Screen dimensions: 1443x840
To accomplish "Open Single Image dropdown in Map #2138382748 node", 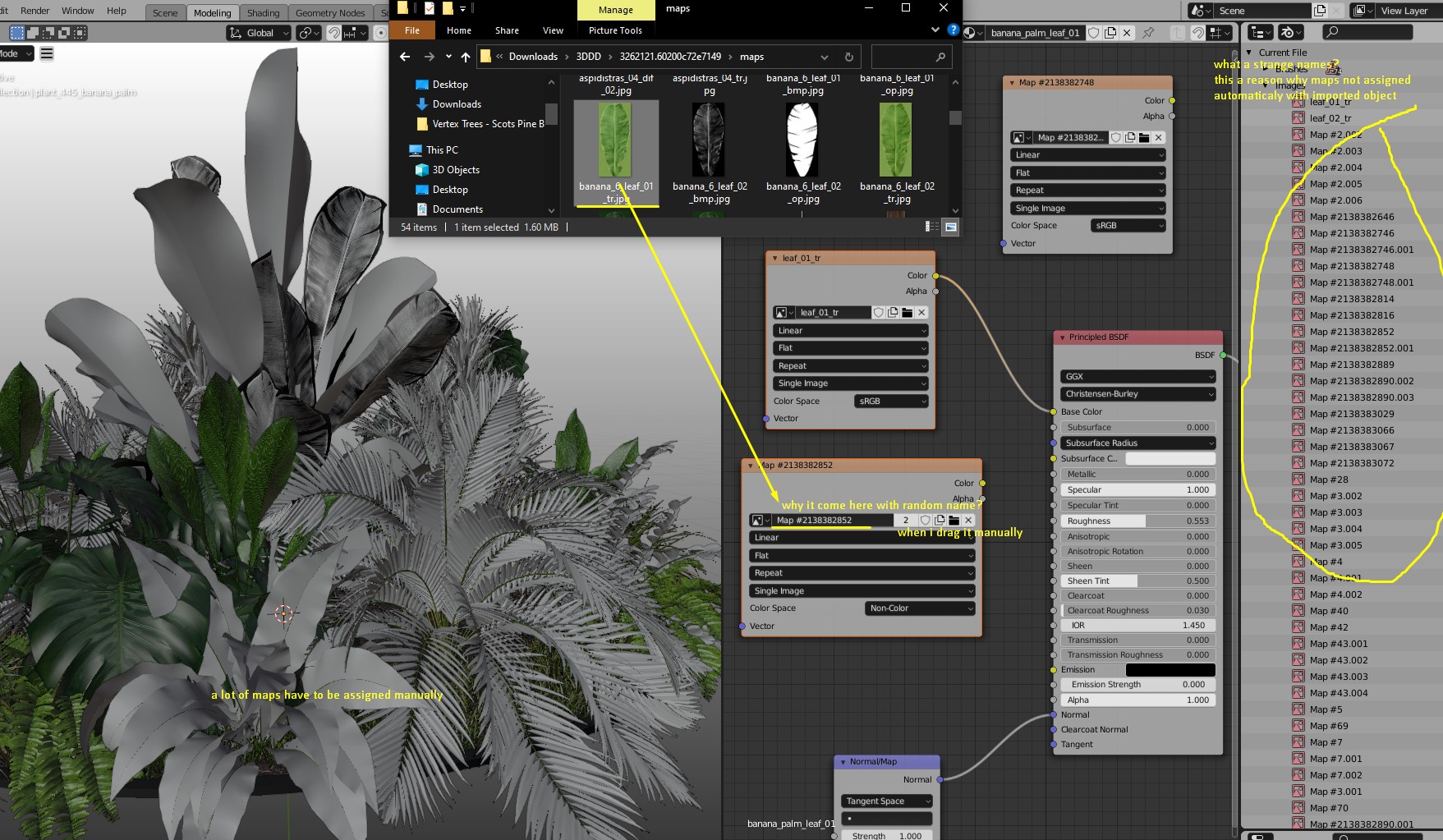I will 1087,209.
